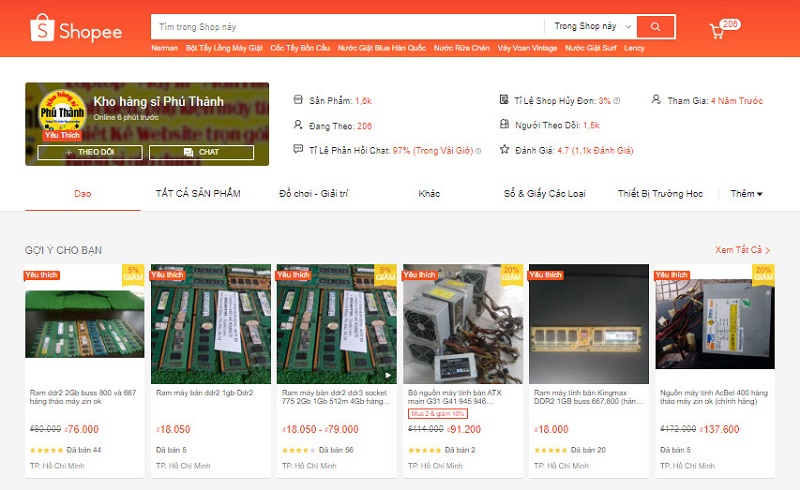Screen dimensions: 800x490
Task: Click the Phú Thành shop avatar
Action: tap(62, 111)
